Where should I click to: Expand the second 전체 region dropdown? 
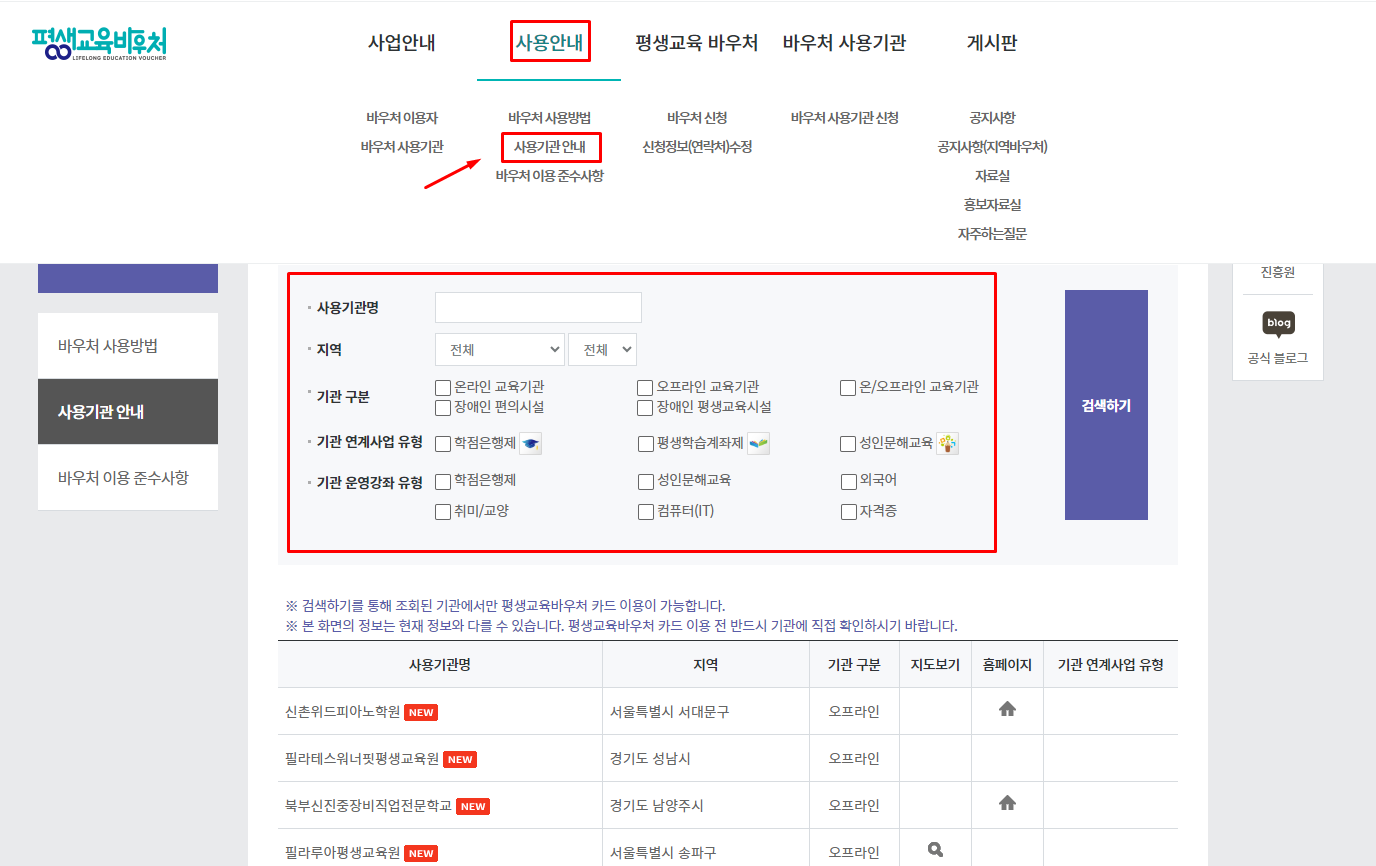[x=602, y=349]
